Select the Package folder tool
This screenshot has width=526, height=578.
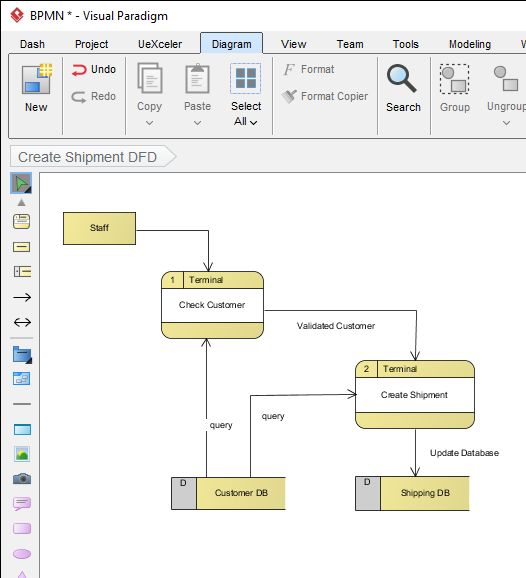[x=22, y=354]
